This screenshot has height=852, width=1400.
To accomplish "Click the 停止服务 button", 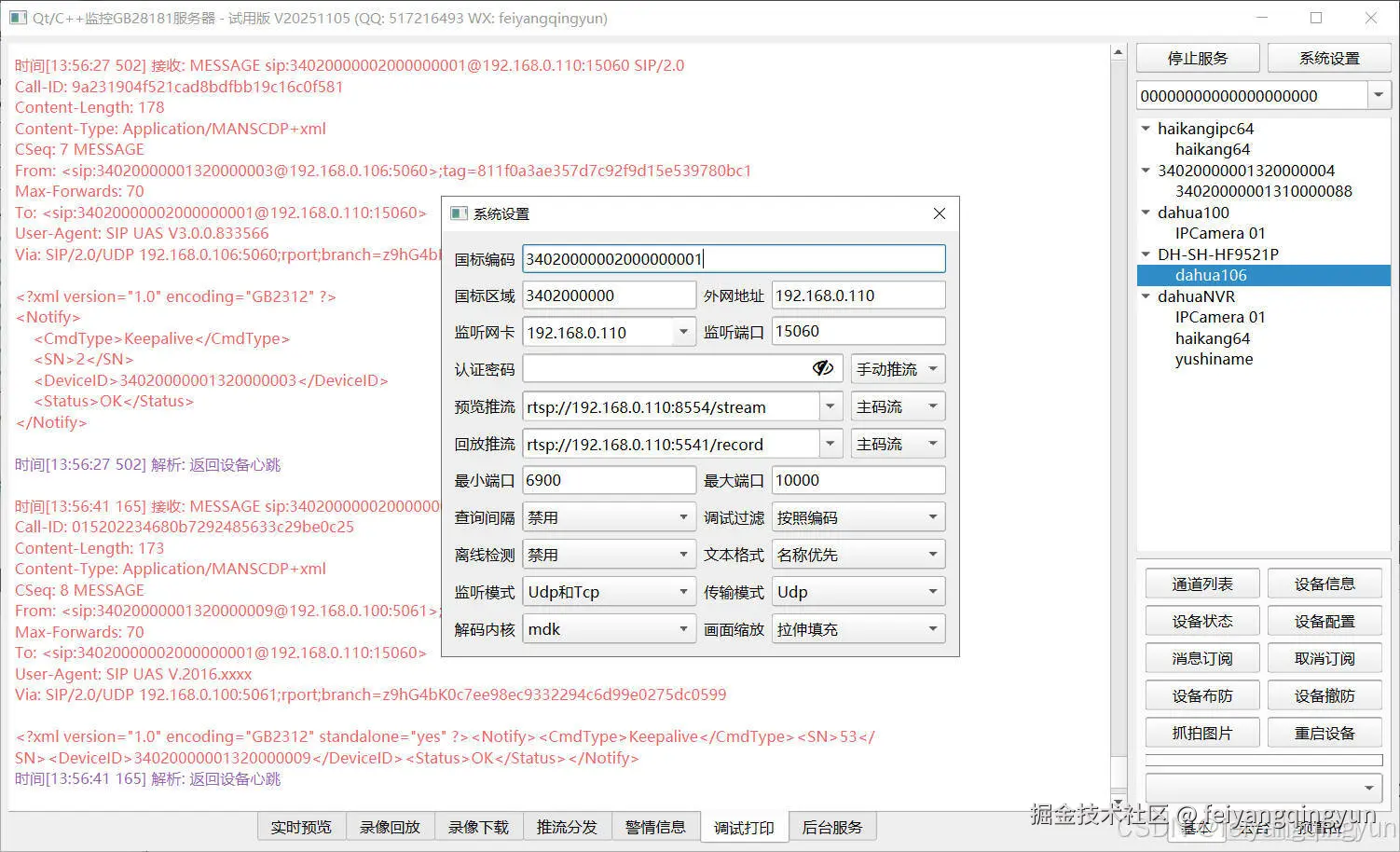I will (x=1198, y=58).
